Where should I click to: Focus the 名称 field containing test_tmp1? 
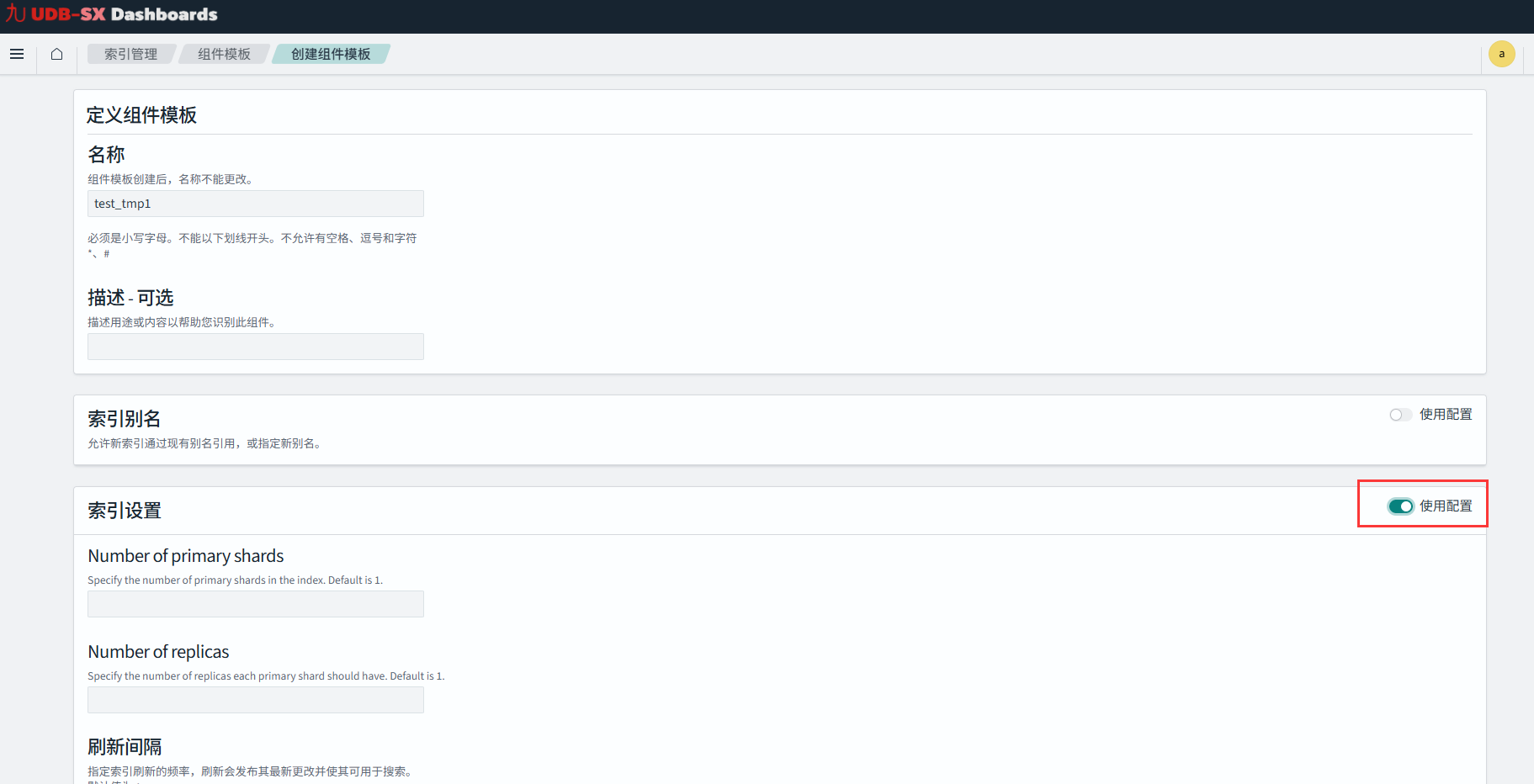[255, 204]
